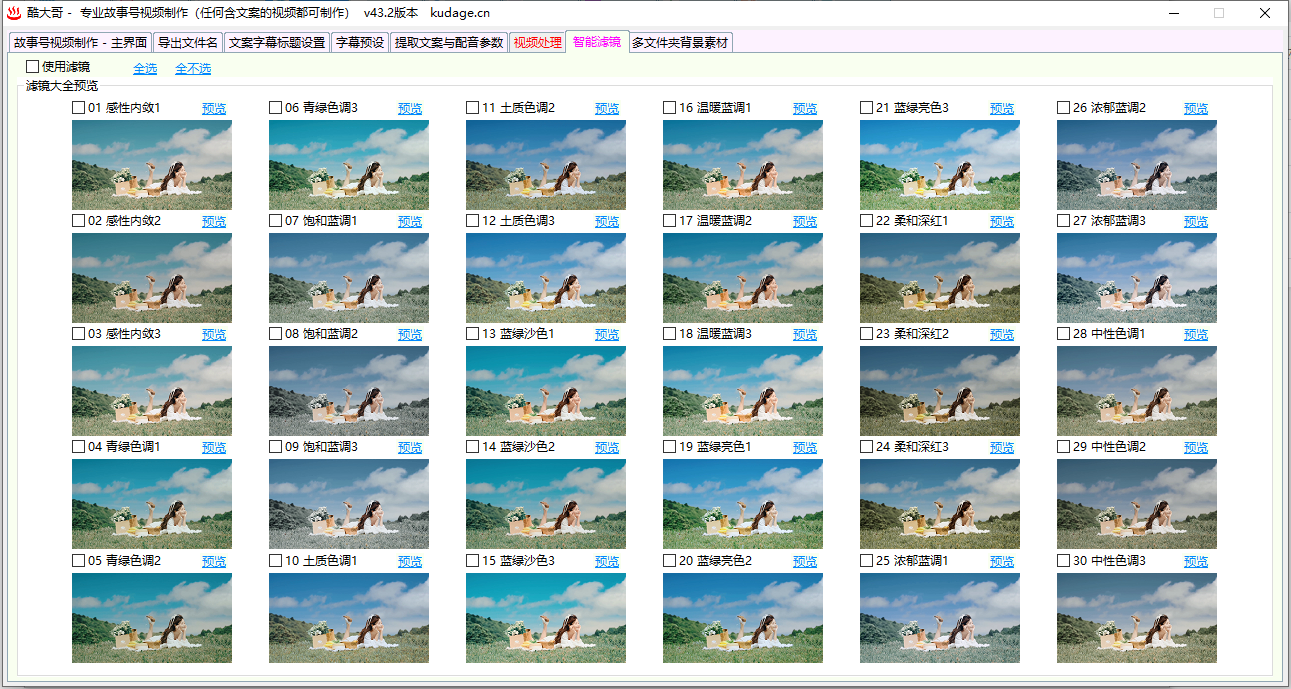This screenshot has width=1291, height=689.
Task: Select the 智能滤镜 tab
Action: point(597,42)
